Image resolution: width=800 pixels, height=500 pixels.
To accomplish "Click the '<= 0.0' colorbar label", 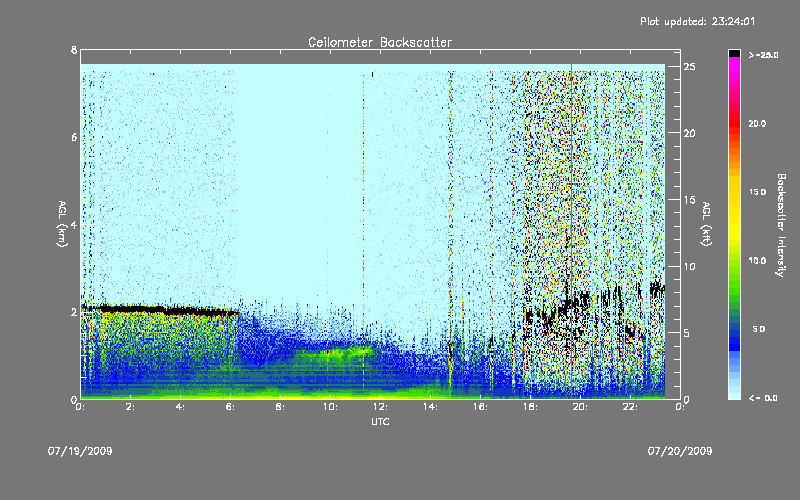I will [x=763, y=398].
